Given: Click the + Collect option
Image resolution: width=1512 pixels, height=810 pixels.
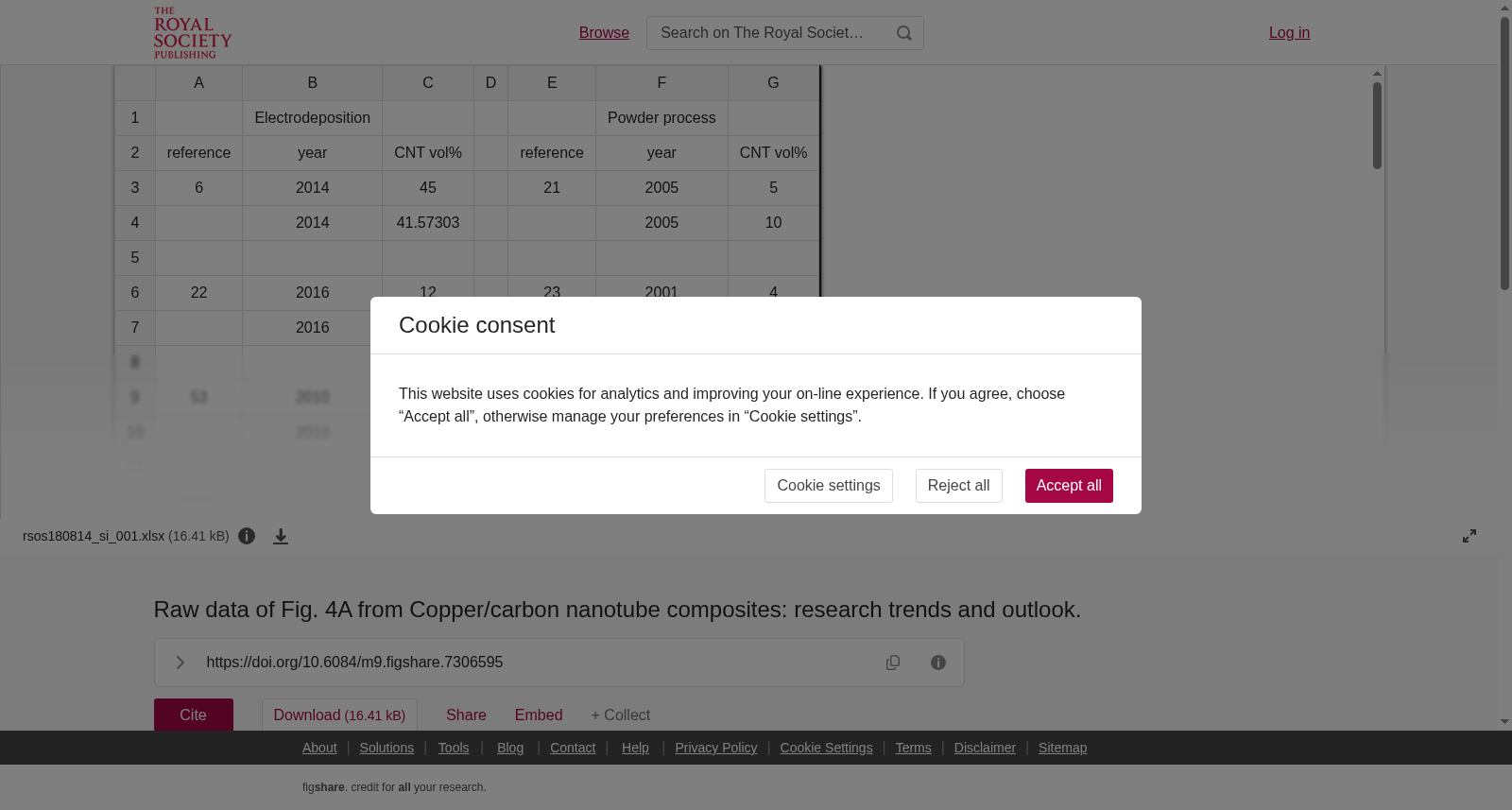Looking at the screenshot, I should click(621, 715).
